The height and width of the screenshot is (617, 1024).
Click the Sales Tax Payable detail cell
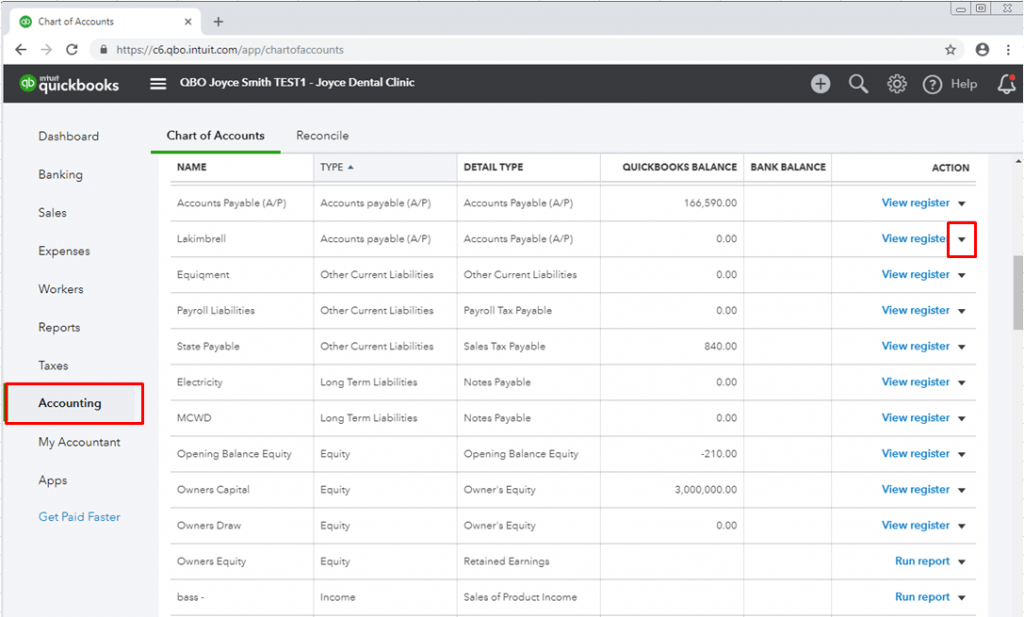coord(504,347)
